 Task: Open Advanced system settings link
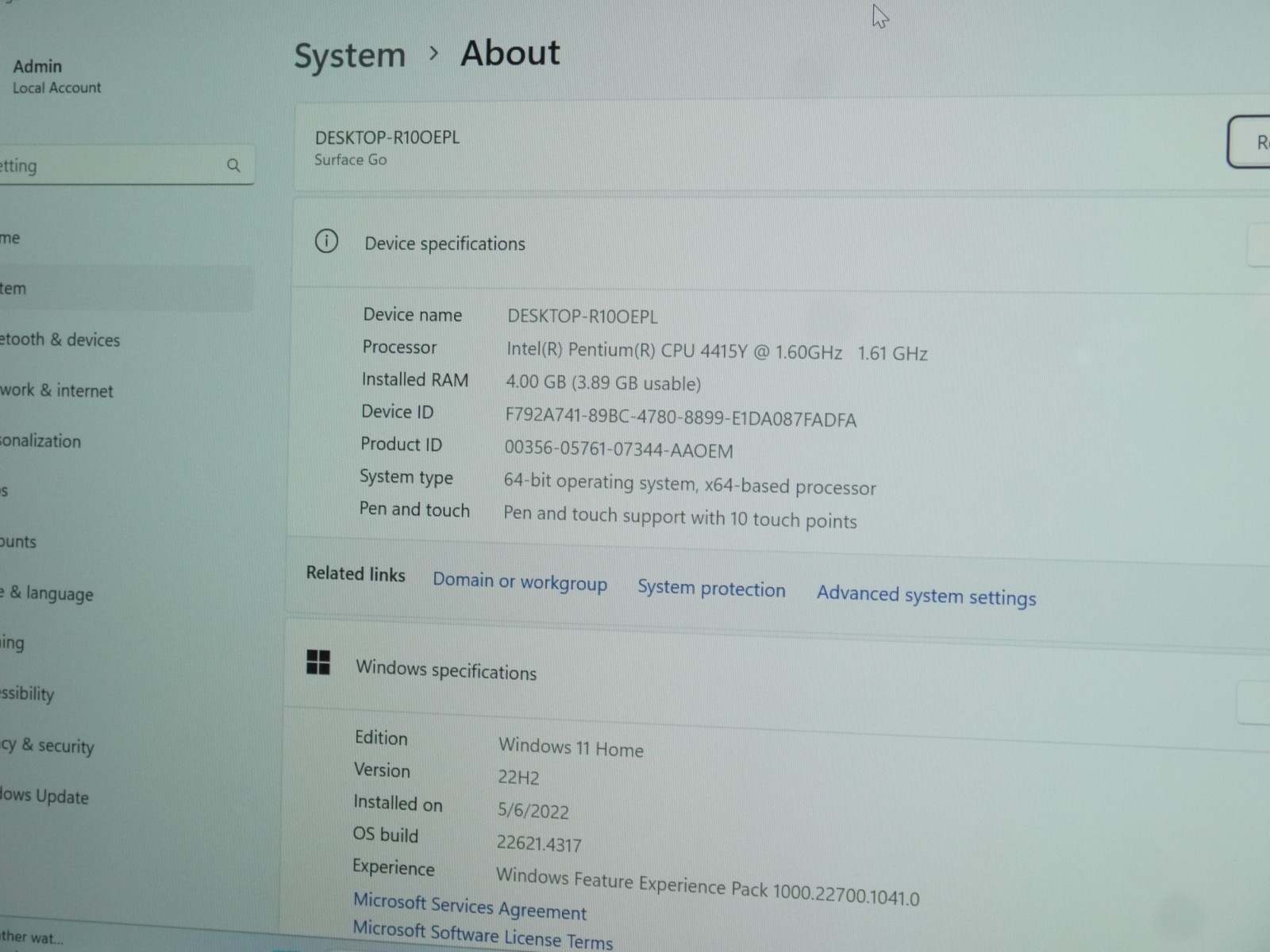[x=926, y=596]
